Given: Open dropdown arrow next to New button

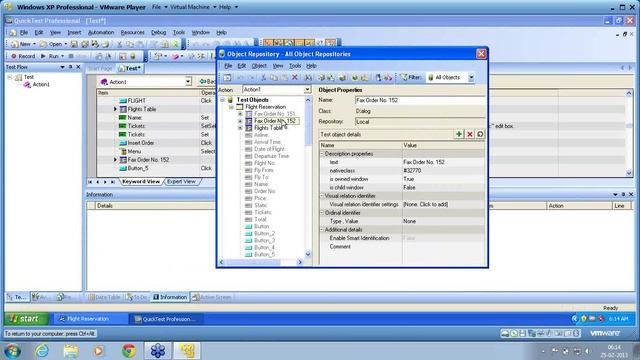Looking at the screenshot, I should tap(34, 44).
